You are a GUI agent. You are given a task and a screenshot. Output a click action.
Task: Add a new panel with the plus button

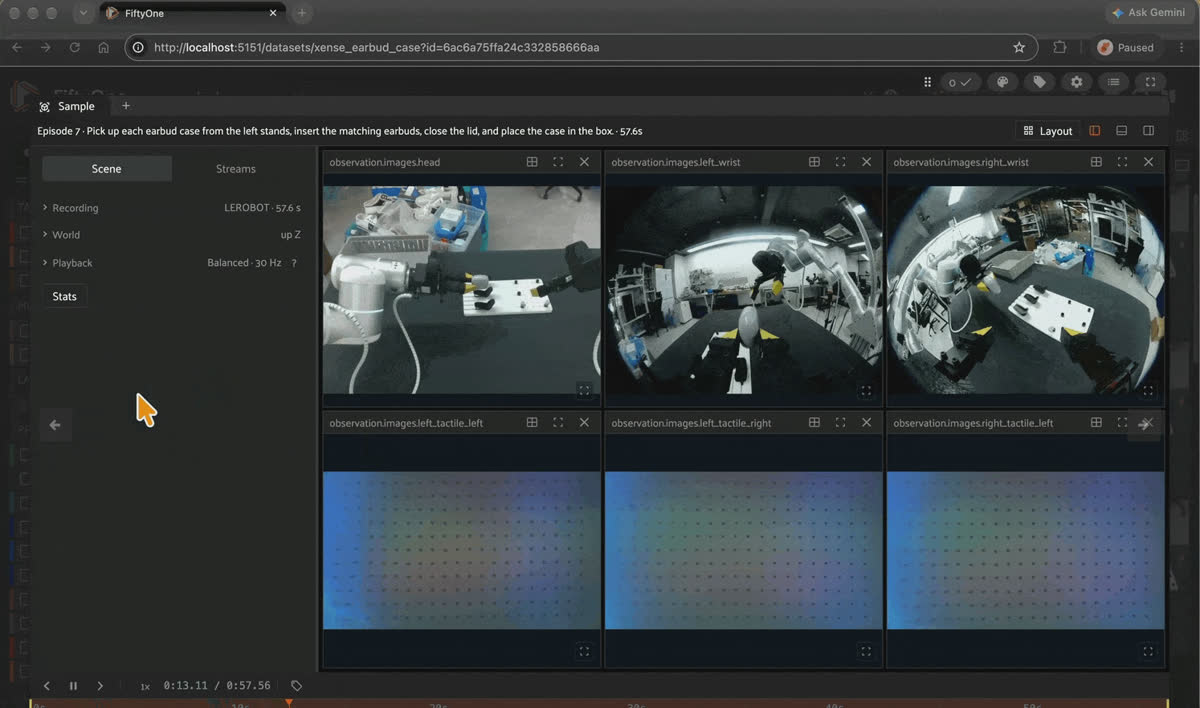tap(125, 106)
